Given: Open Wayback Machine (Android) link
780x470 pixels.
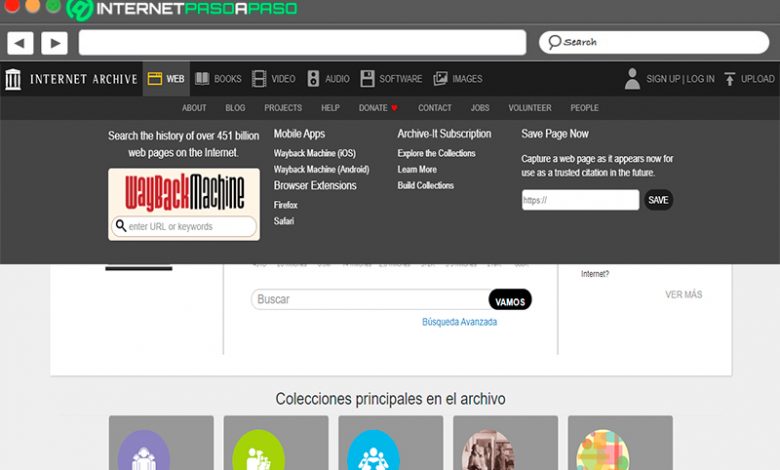Looking at the screenshot, I should (x=321, y=170).
